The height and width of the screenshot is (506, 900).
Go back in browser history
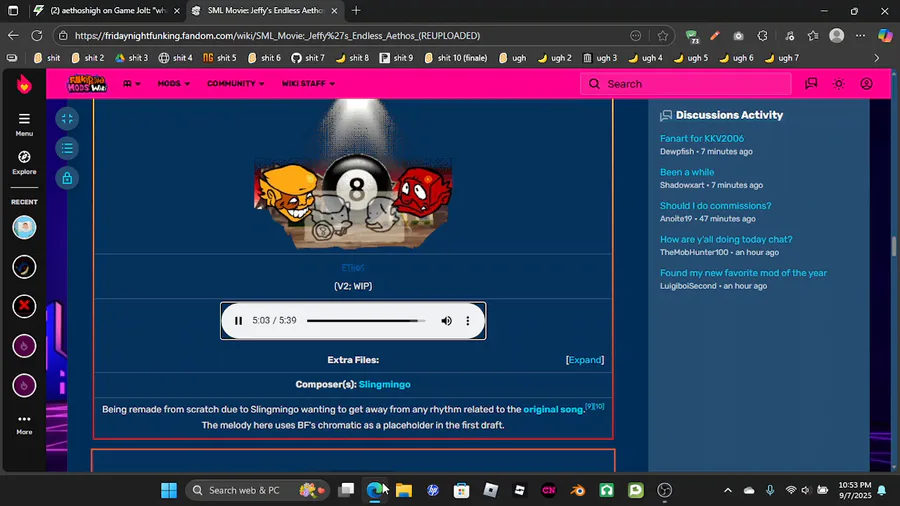pyautogui.click(x=13, y=36)
